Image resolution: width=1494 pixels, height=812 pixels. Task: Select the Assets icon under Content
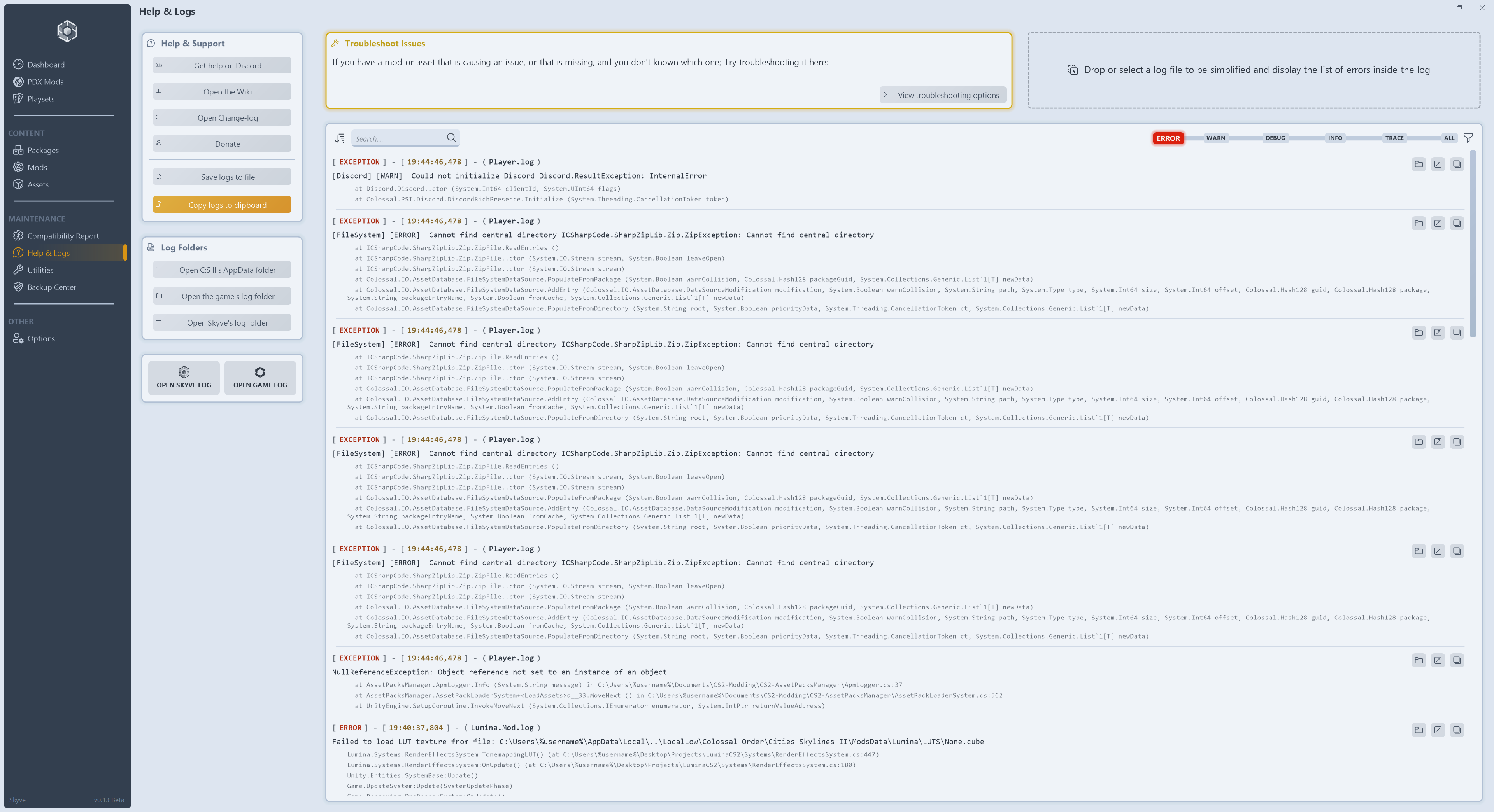[18, 184]
